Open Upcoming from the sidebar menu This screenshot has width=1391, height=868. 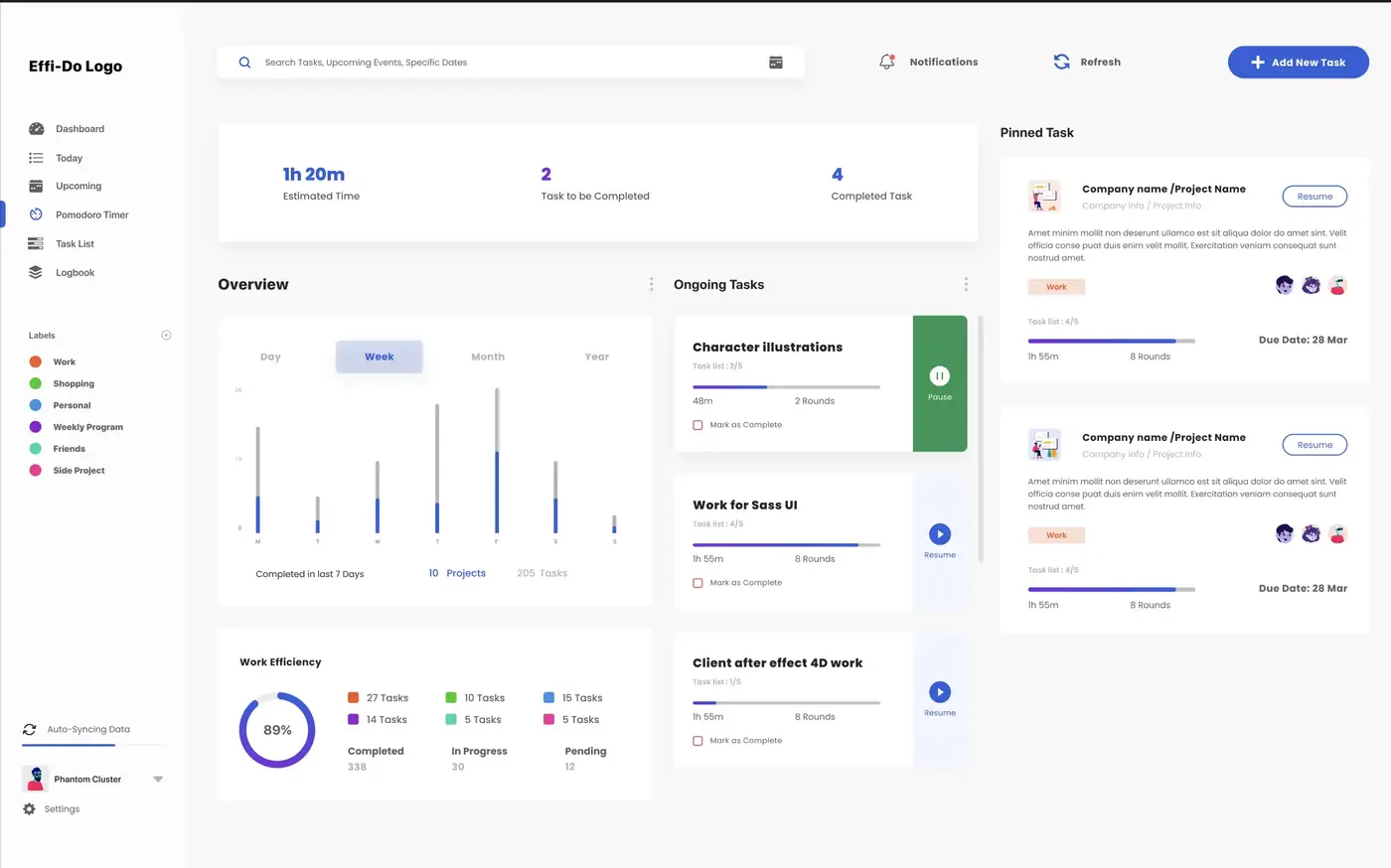tap(78, 186)
